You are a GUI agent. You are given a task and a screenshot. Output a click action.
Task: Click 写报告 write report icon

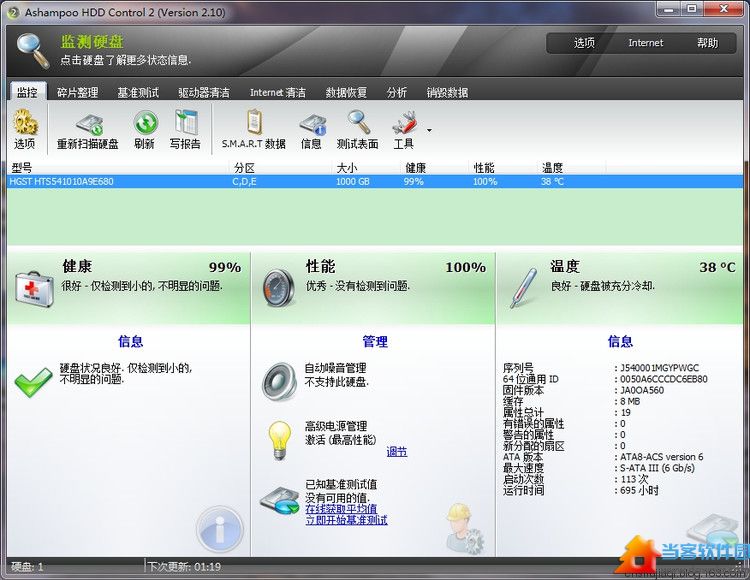tap(186, 122)
